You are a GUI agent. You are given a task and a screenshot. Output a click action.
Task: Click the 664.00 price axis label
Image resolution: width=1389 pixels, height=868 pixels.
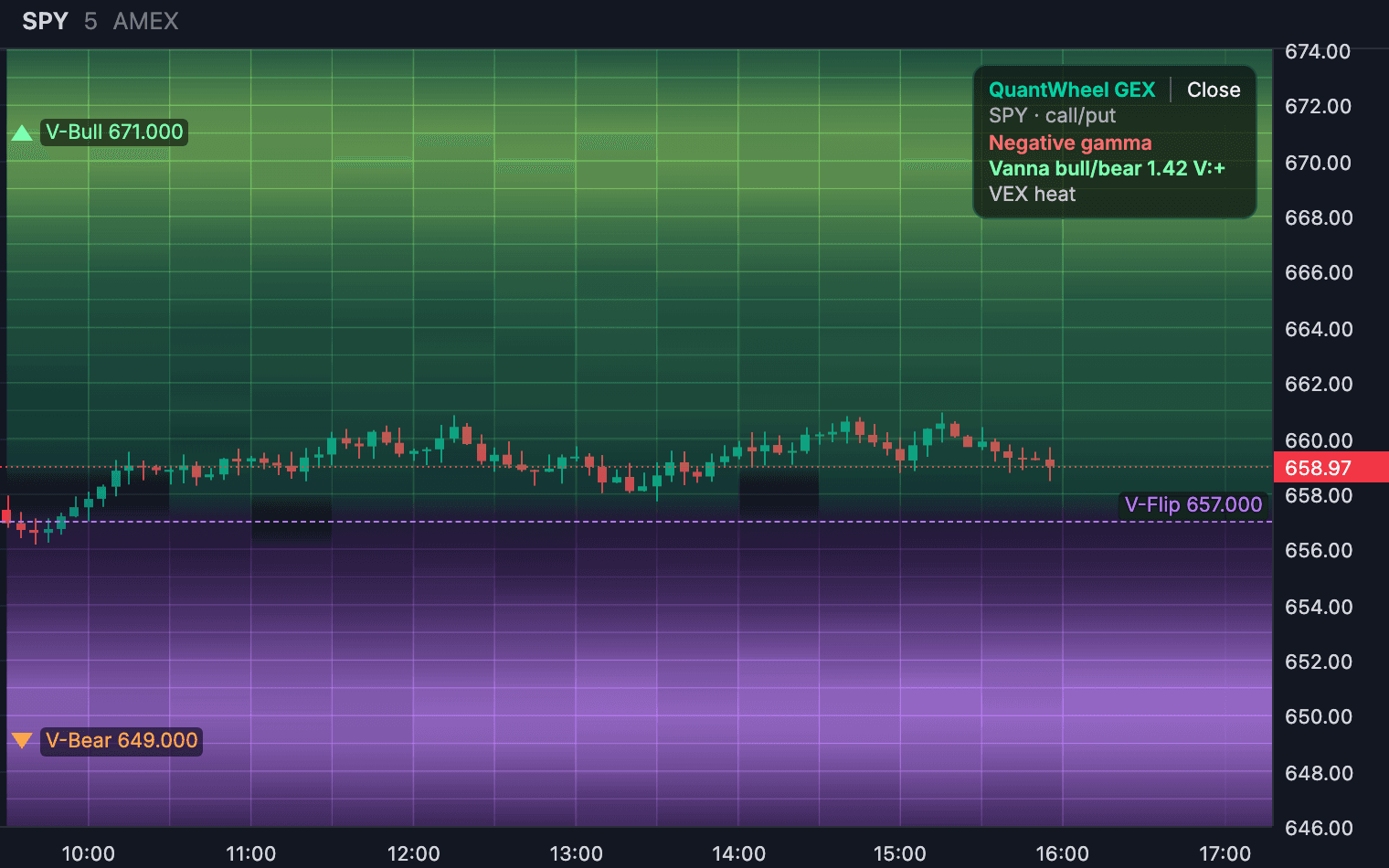(1318, 329)
